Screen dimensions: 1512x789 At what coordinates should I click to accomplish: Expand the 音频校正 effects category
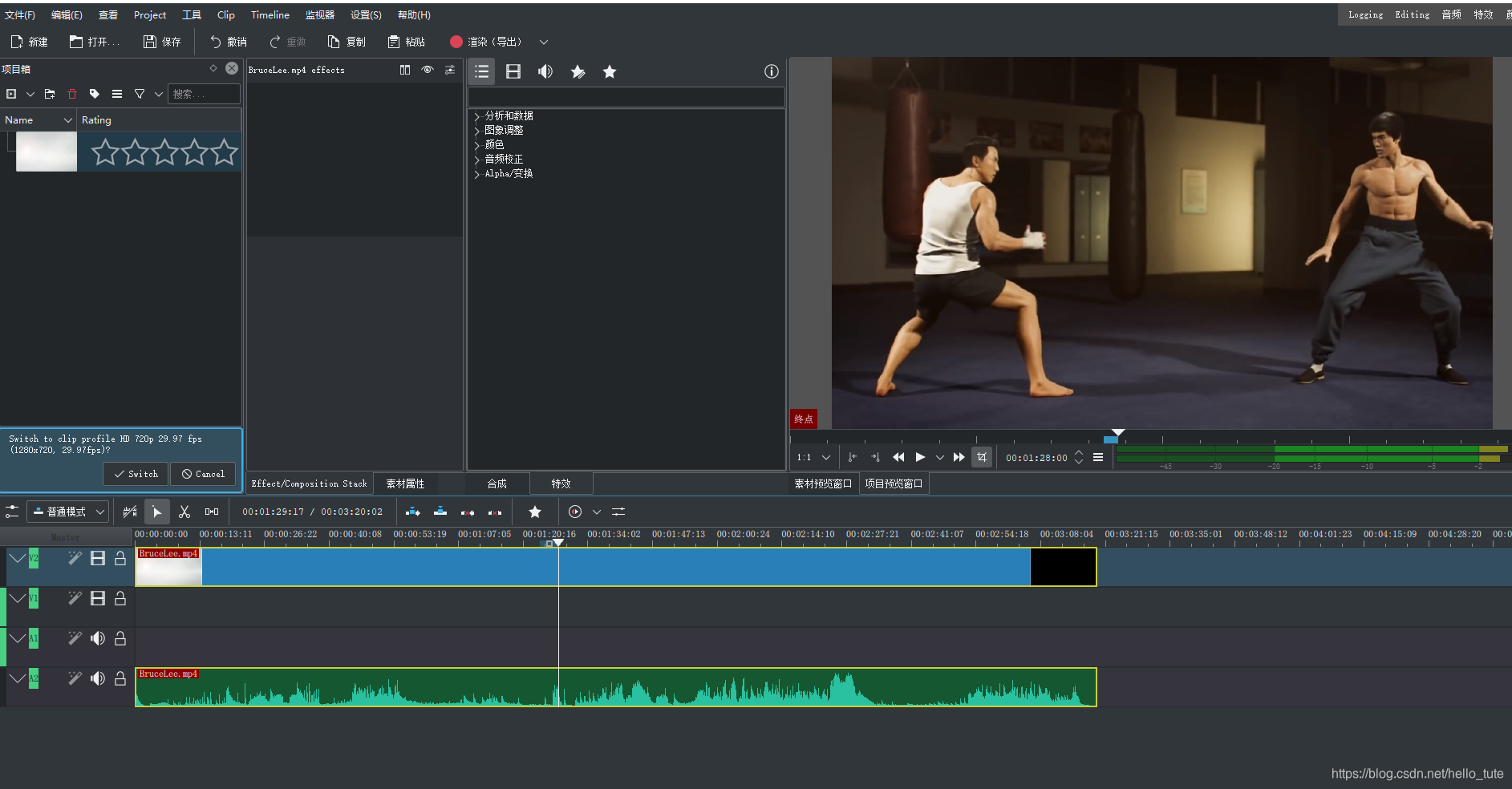point(477,160)
